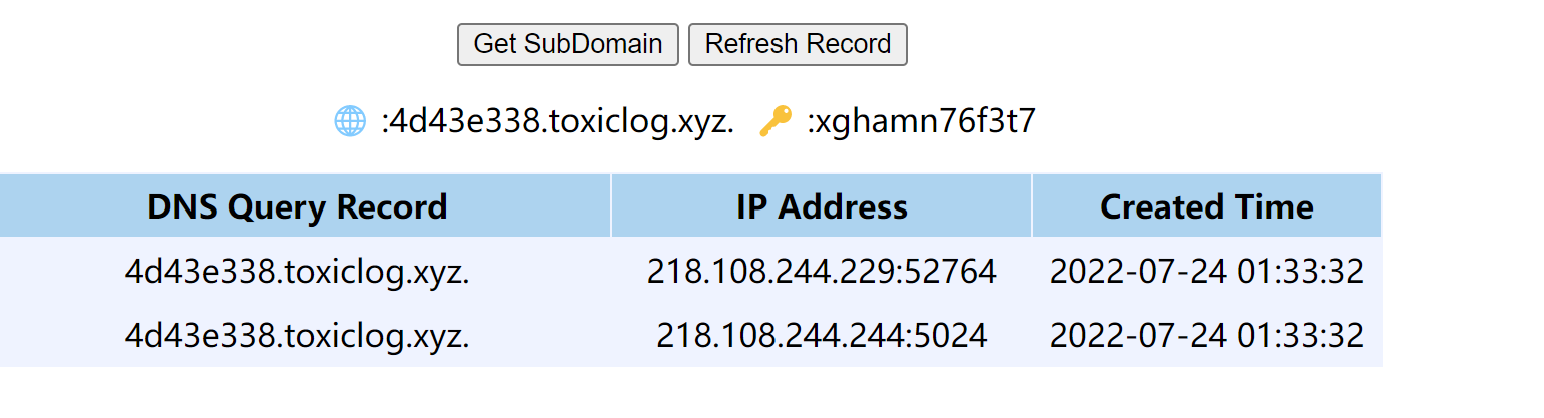Select the subdomain text 4d43e338.toxiclog.xyz. beside globe
The width and height of the screenshot is (1544, 418).
pos(562,122)
